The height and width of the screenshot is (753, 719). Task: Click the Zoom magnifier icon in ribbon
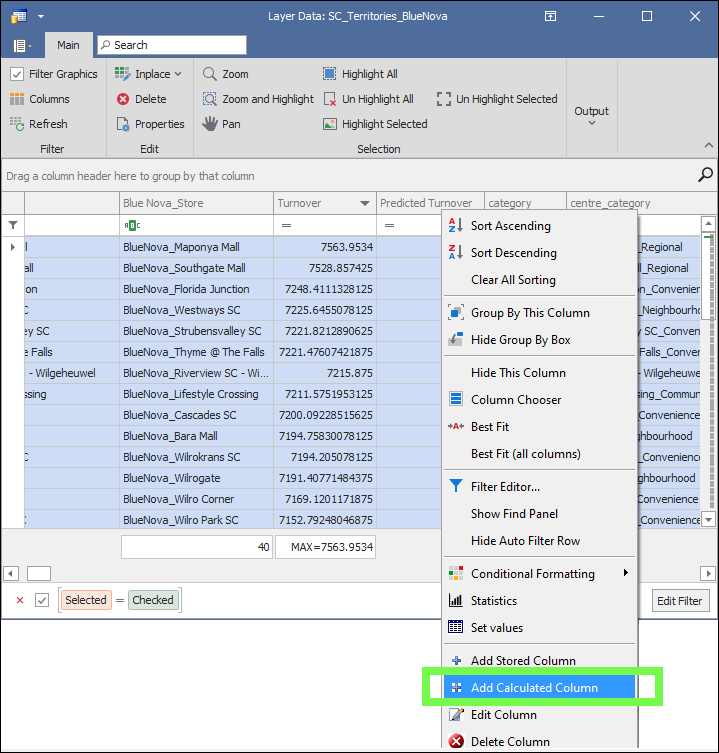point(210,74)
